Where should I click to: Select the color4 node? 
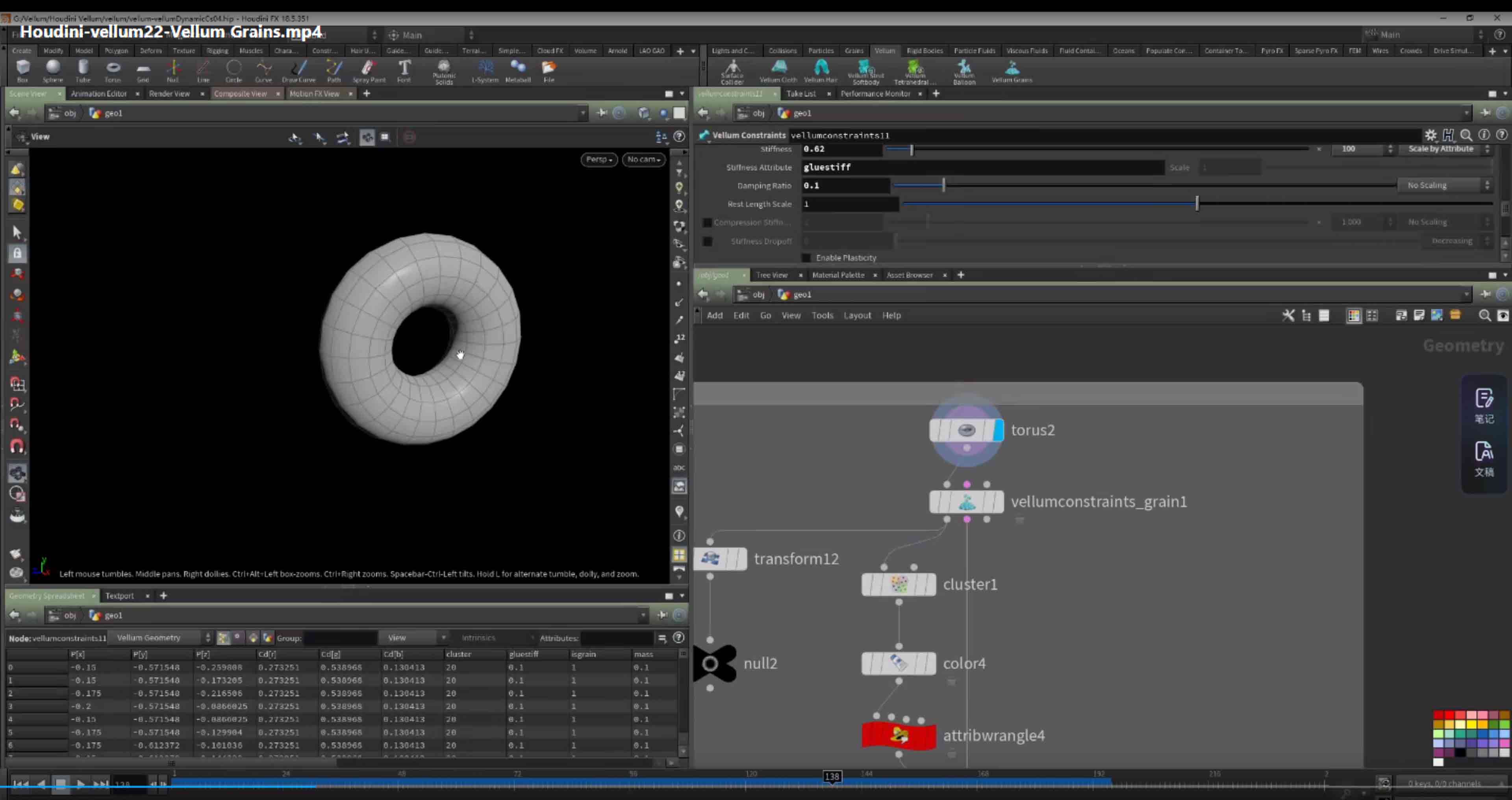tap(899, 664)
